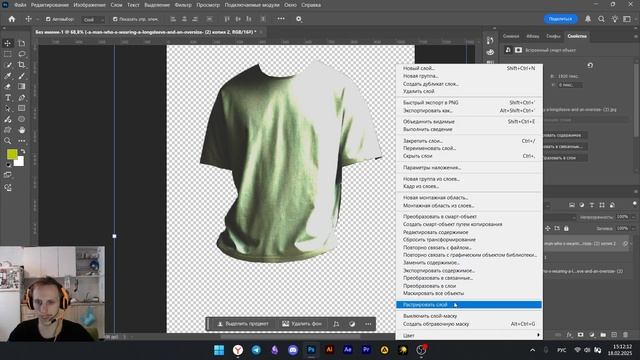The width and height of the screenshot is (640, 360).
Task: Open the Слой auto-select dropdown
Action: click(93, 19)
